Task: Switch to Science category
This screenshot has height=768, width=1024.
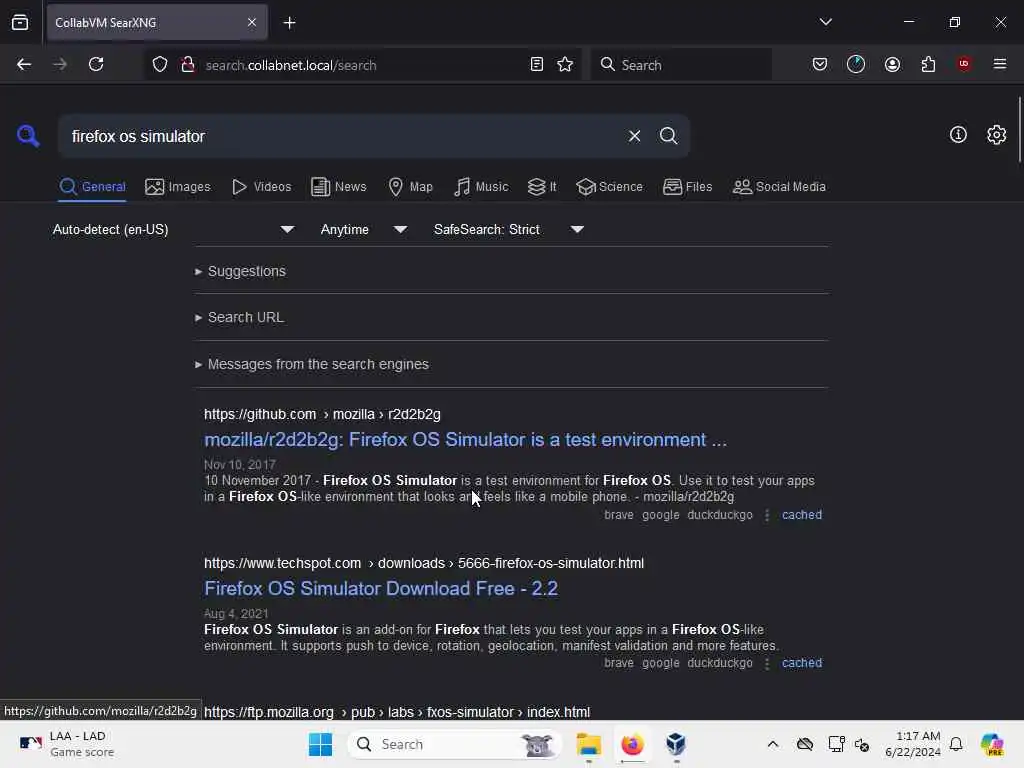Action: coord(609,187)
